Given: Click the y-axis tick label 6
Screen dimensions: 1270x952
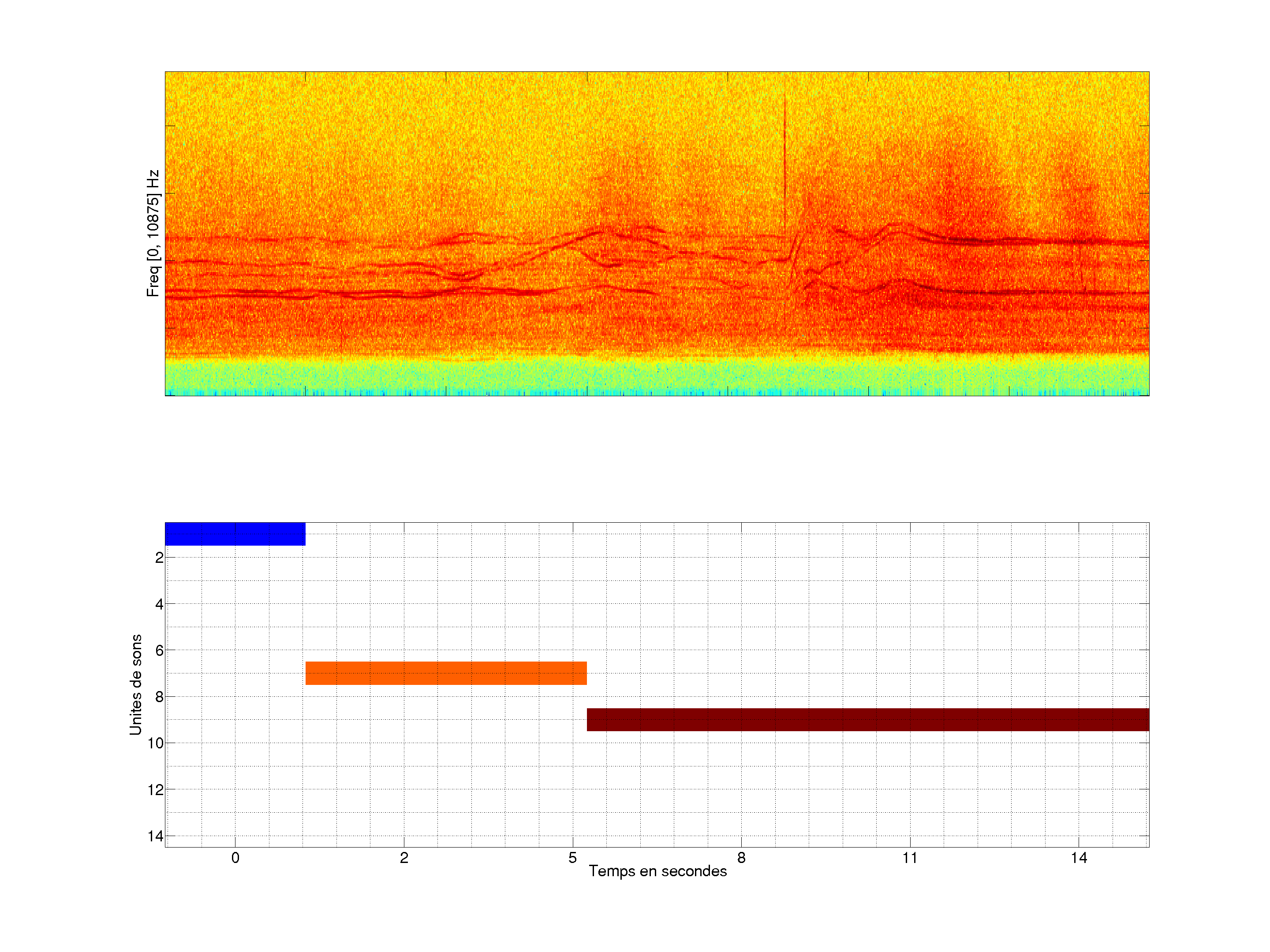Looking at the screenshot, I should tap(159, 651).
